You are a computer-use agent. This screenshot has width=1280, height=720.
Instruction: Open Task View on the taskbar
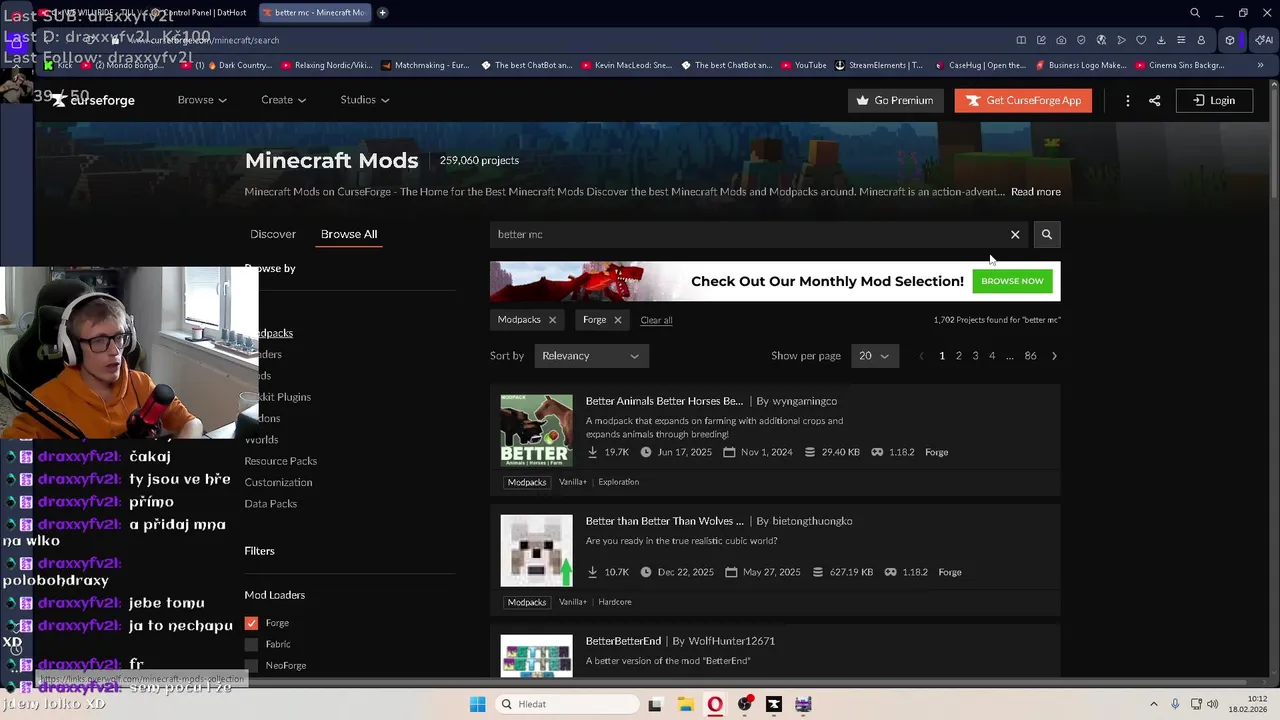coord(655,704)
